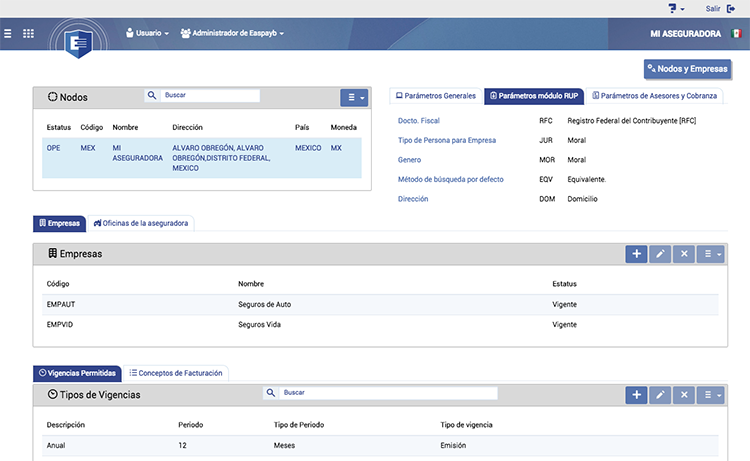Open Tipos de Vigencias options dropdown
The width and height of the screenshot is (750, 461).
point(710,395)
